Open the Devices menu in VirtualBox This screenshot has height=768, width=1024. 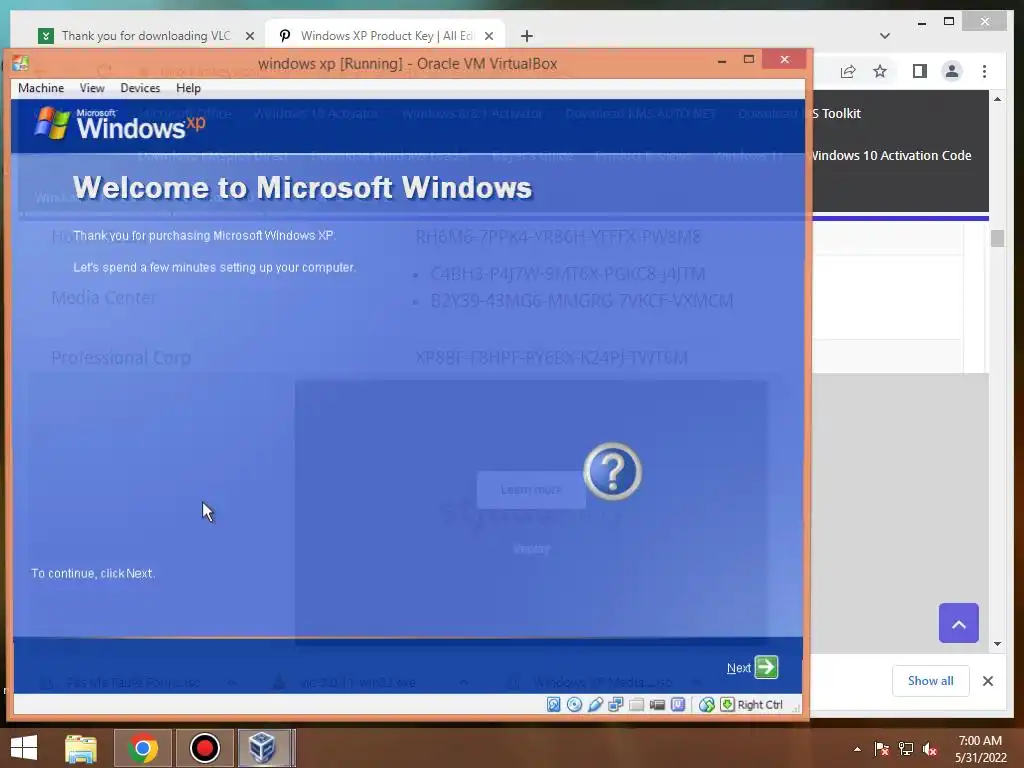pyautogui.click(x=140, y=88)
